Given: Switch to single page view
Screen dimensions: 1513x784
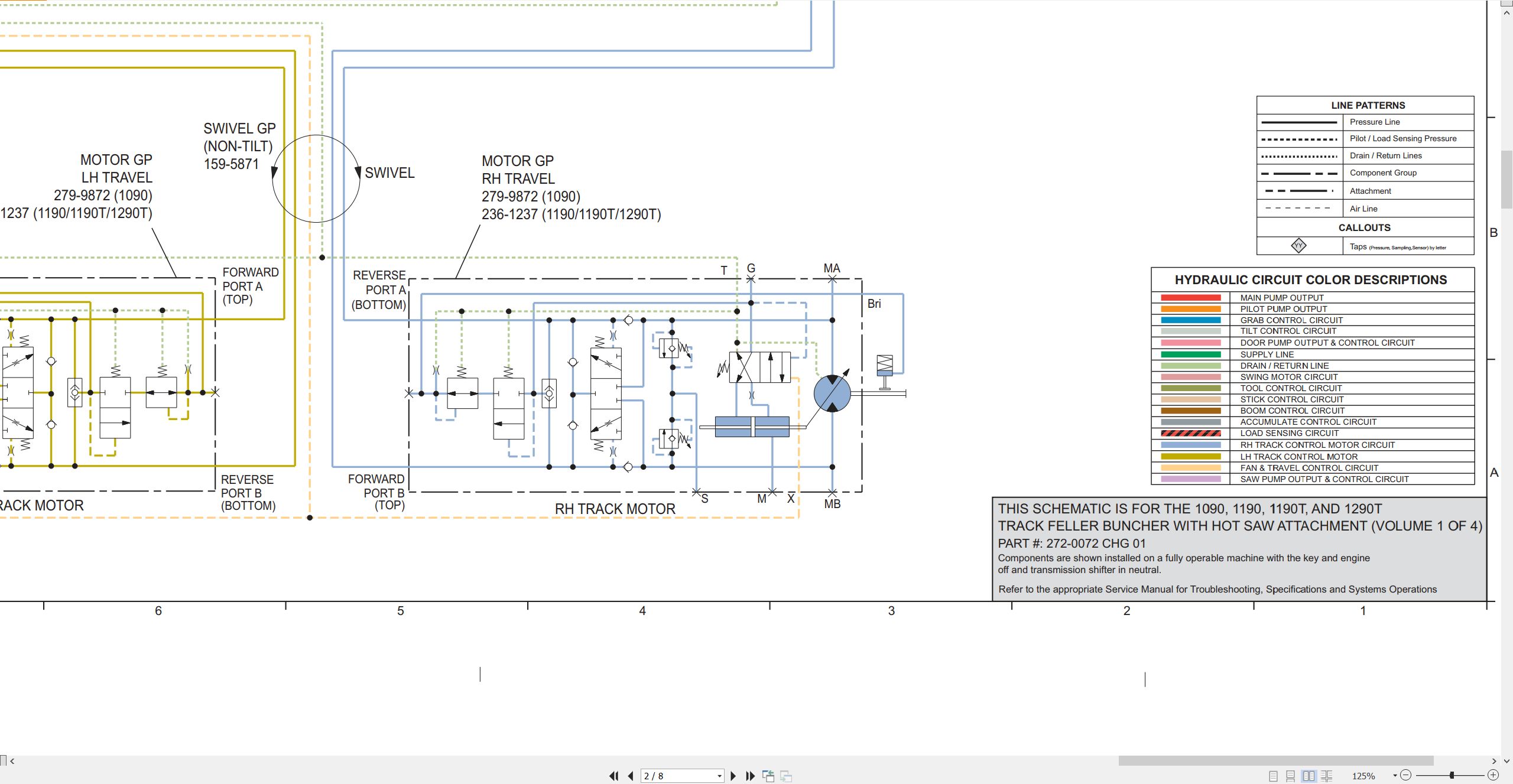Looking at the screenshot, I should [1273, 776].
